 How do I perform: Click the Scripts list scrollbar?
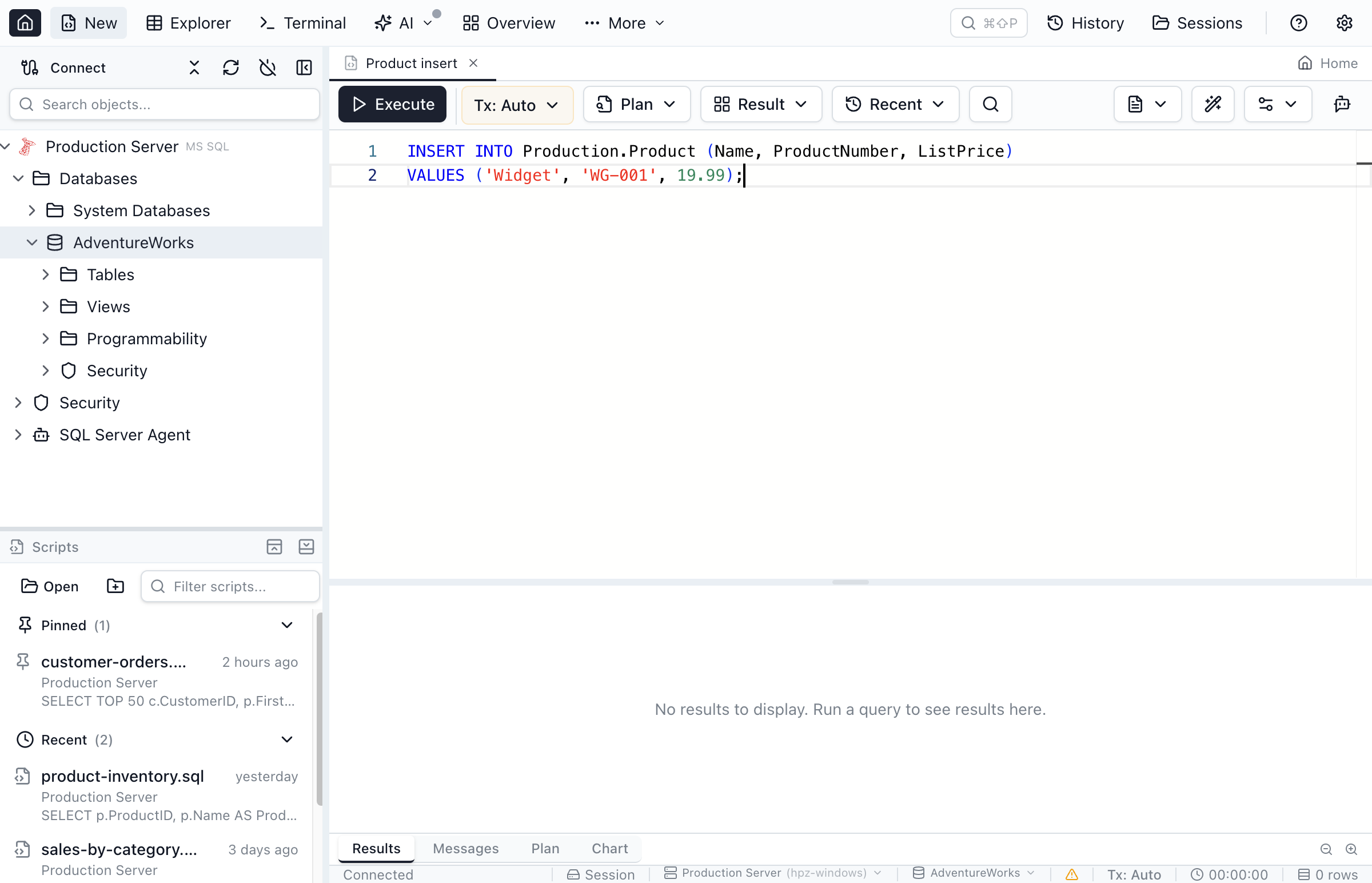point(318,710)
